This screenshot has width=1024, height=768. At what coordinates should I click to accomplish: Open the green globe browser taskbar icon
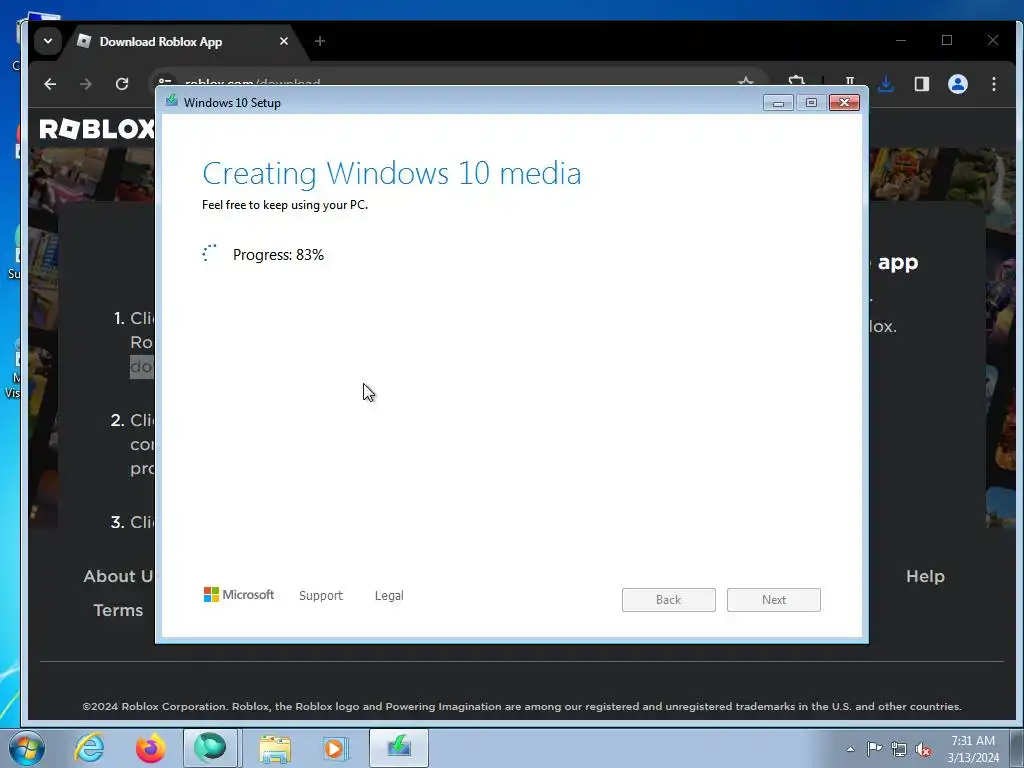coord(210,748)
